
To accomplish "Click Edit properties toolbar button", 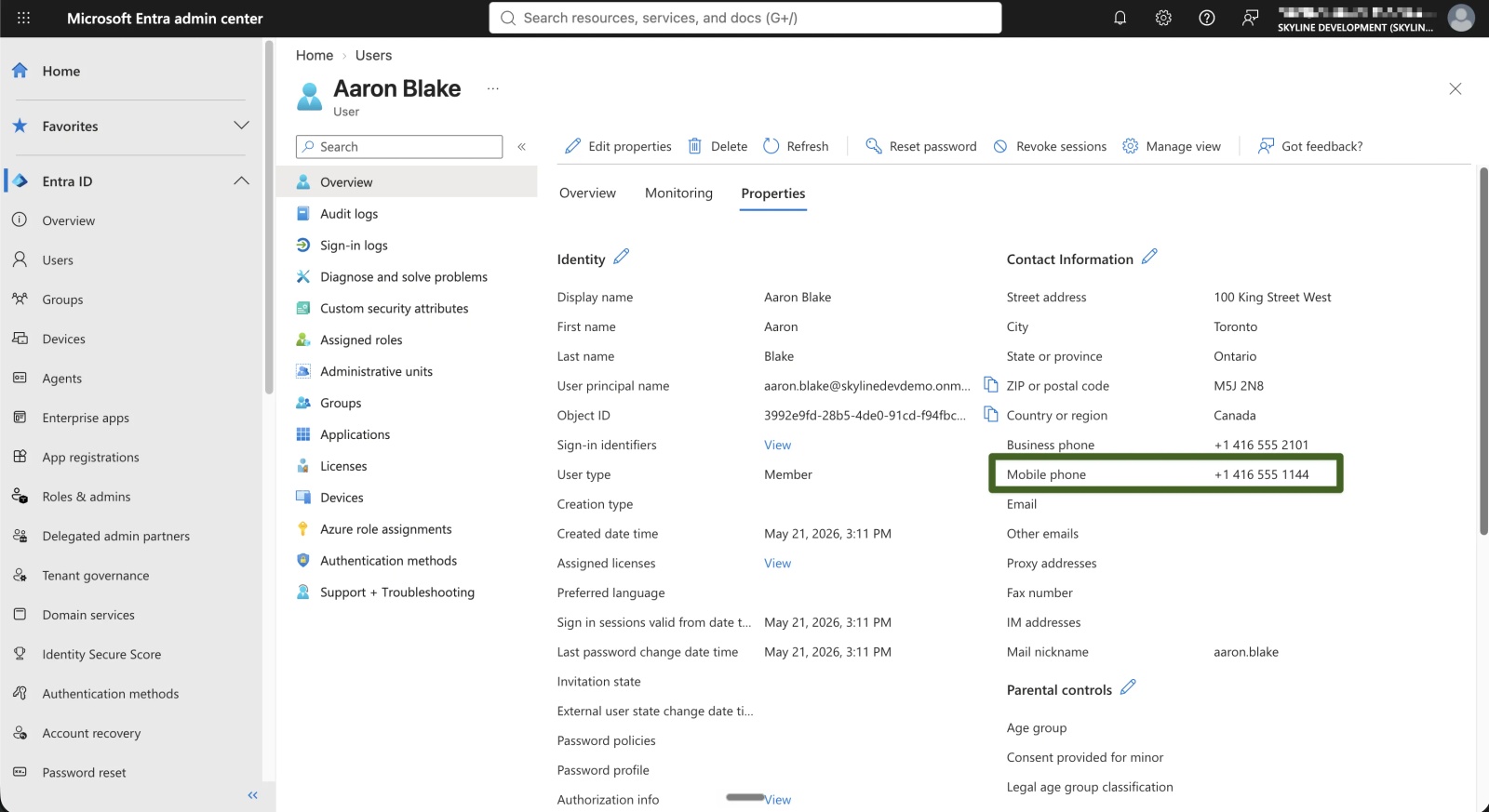I will pyautogui.click(x=618, y=146).
